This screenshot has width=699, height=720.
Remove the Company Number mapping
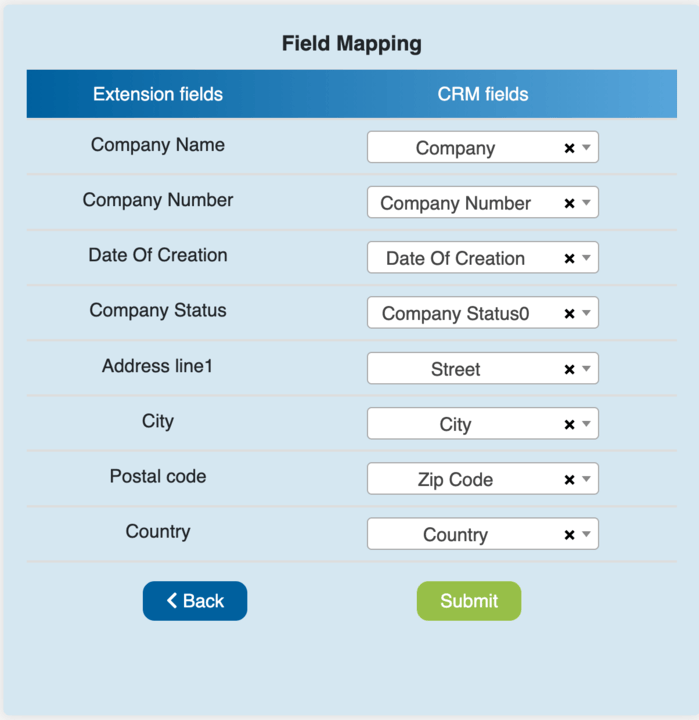(x=569, y=203)
